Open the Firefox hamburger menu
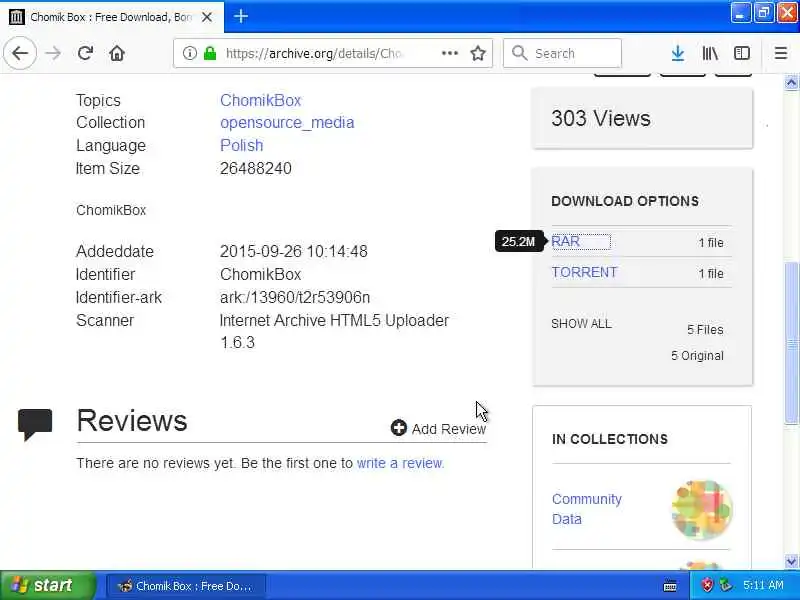The width and height of the screenshot is (800, 600). [781, 53]
